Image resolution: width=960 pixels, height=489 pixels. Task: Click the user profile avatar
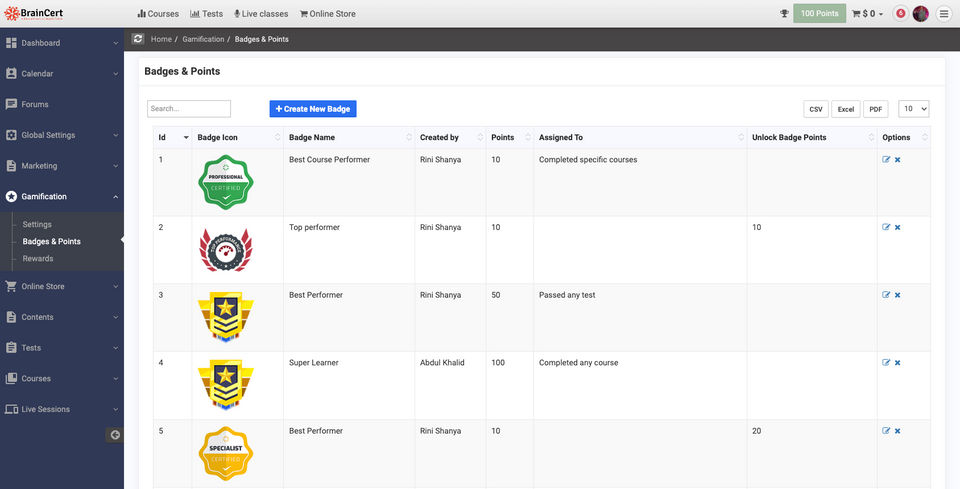point(921,14)
